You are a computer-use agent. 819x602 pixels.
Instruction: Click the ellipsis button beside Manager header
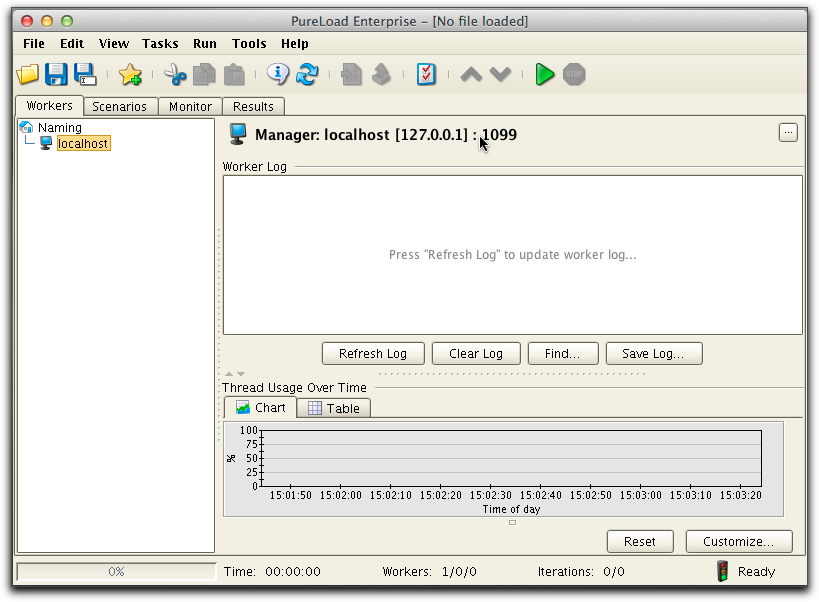point(788,133)
